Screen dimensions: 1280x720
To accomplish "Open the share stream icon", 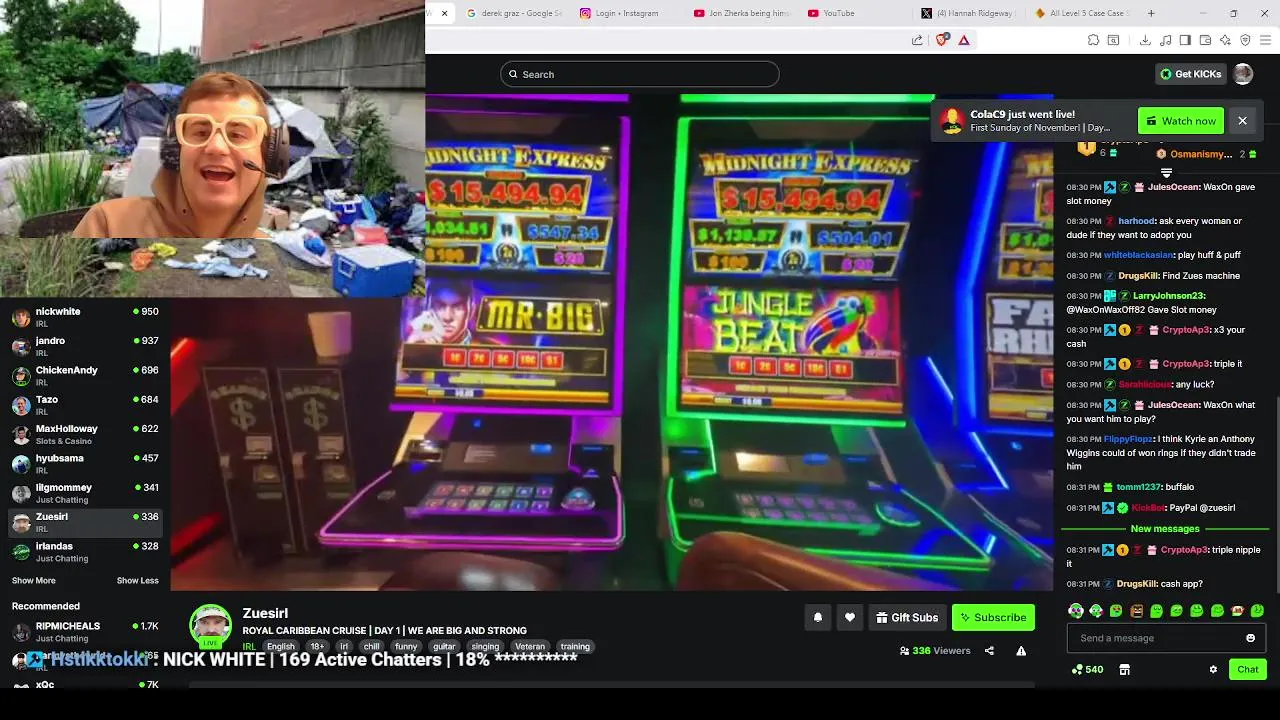I will pyautogui.click(x=989, y=651).
